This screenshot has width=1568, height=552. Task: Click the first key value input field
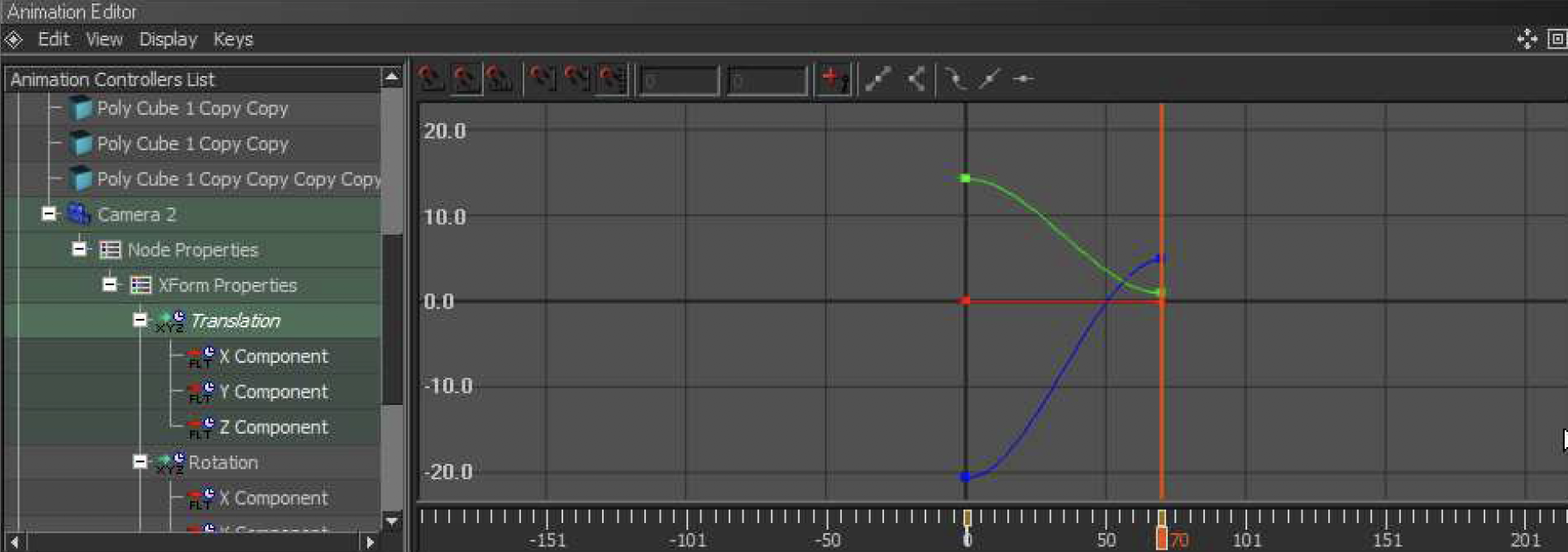click(x=679, y=81)
